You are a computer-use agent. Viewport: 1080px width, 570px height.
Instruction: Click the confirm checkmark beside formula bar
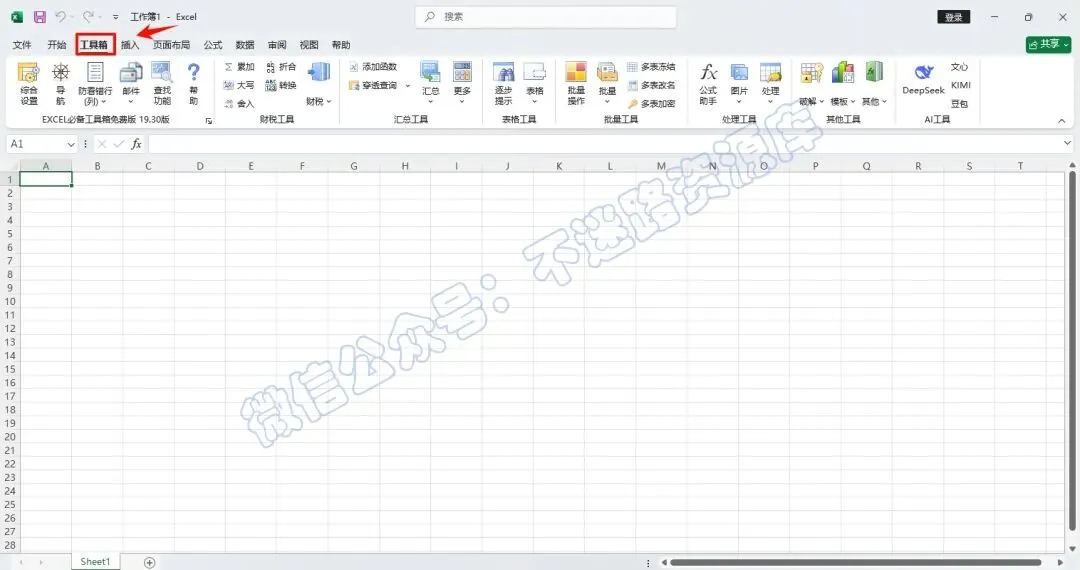click(x=118, y=144)
